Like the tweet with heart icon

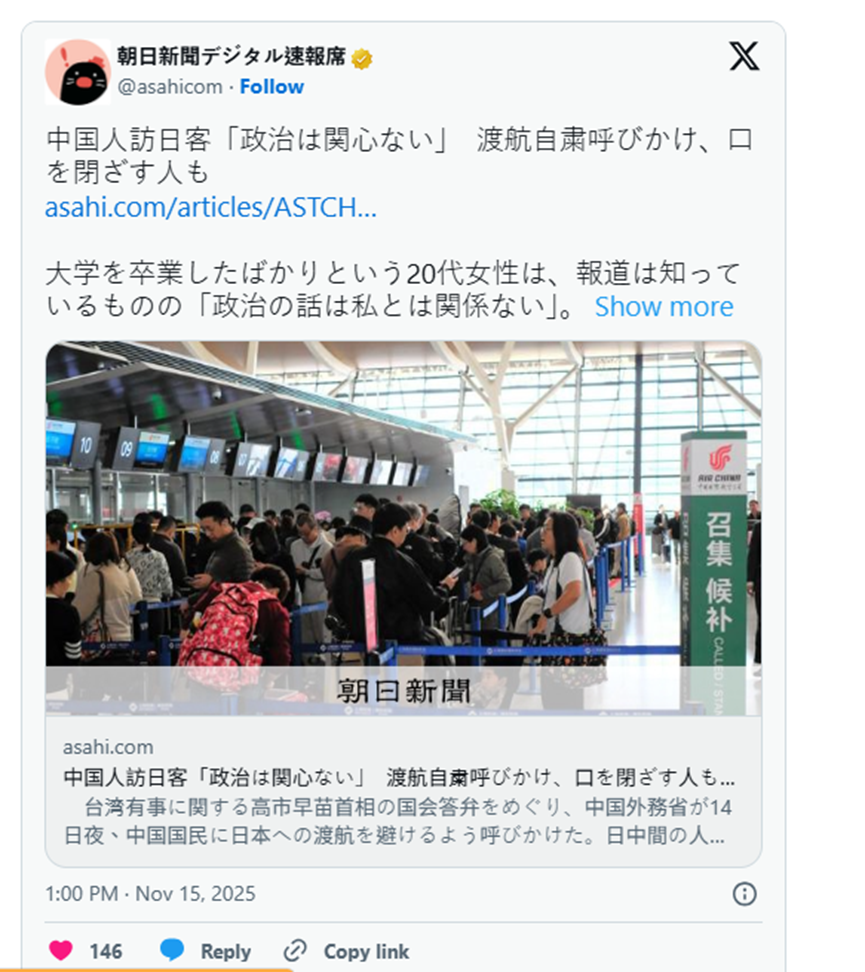tap(61, 950)
